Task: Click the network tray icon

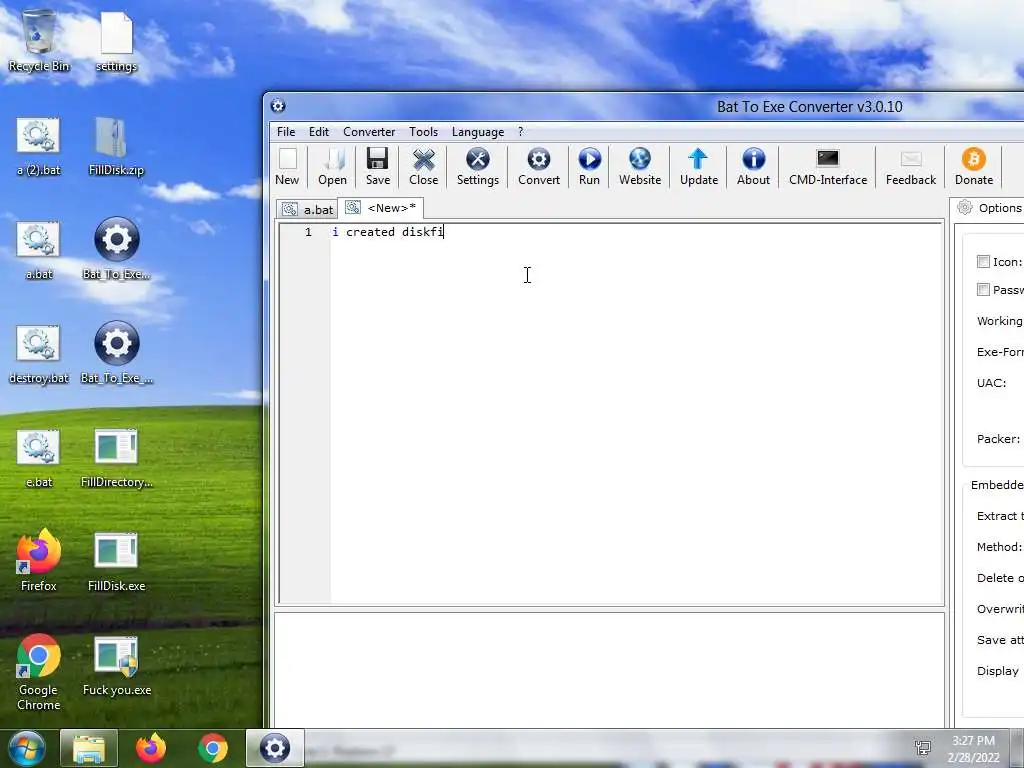Action: pos(923,748)
